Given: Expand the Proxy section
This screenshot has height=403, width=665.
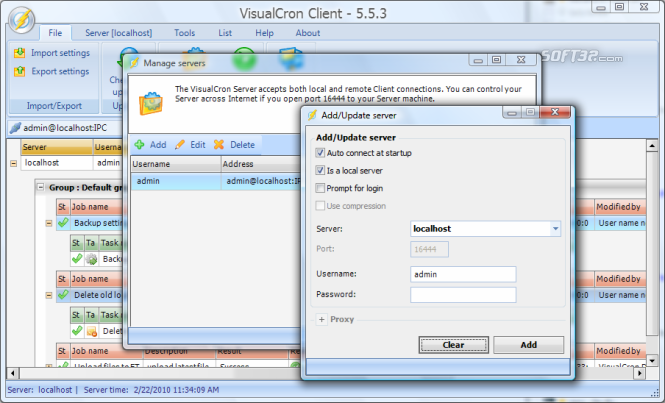Looking at the screenshot, I should pyautogui.click(x=321, y=319).
